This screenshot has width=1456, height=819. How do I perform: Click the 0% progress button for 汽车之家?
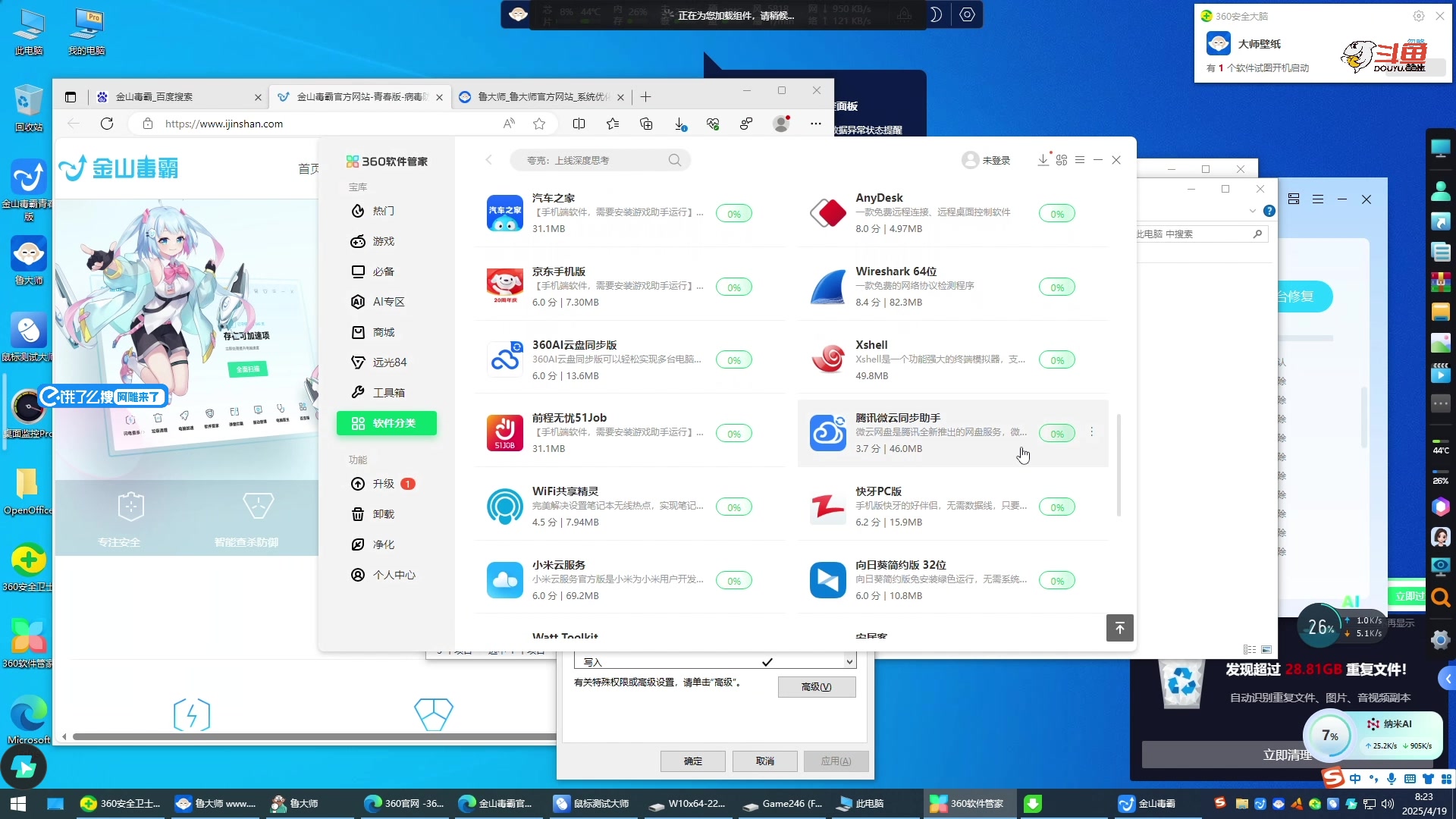point(734,214)
